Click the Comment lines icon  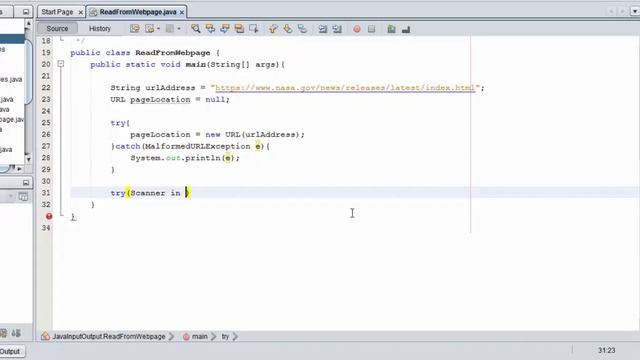(x=391, y=29)
